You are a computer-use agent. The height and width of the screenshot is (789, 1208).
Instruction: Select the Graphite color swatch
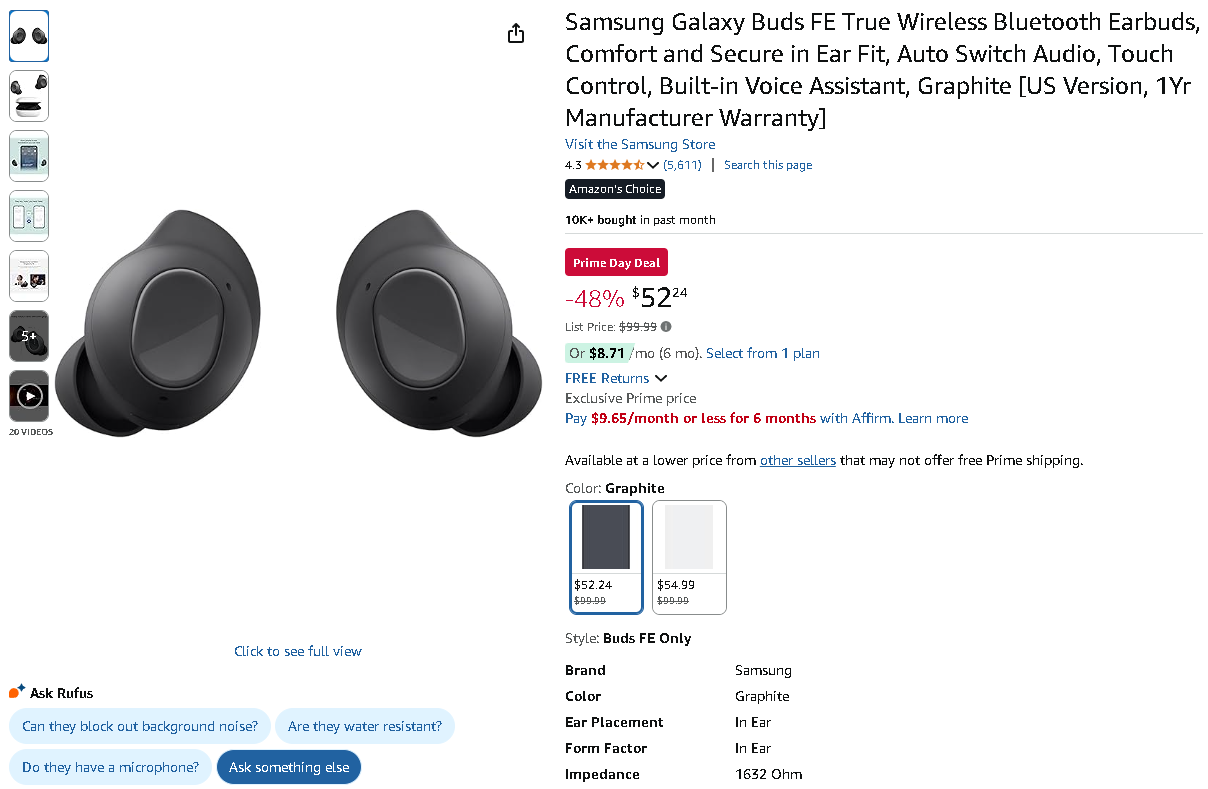606,556
